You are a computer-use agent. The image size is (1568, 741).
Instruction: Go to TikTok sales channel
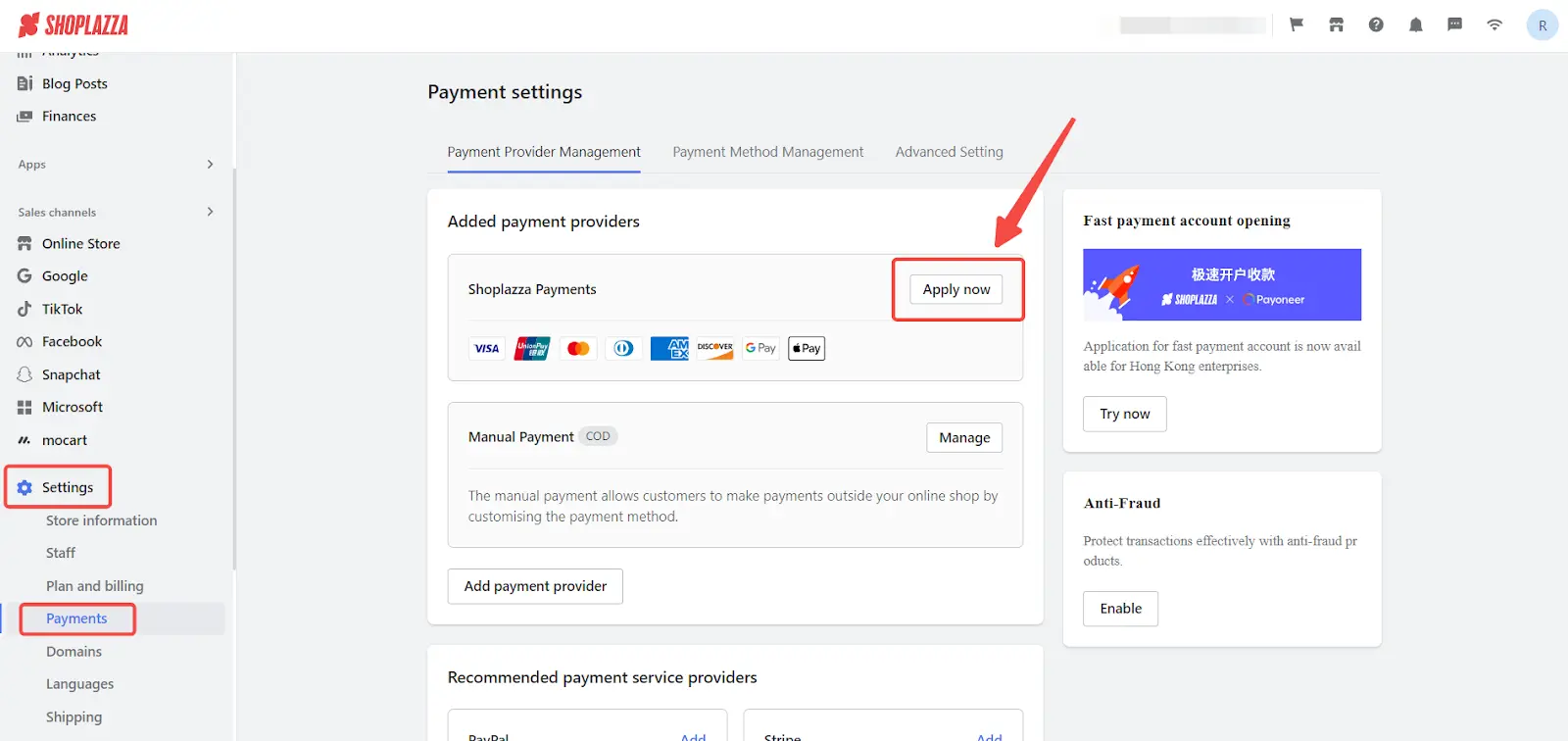tap(62, 309)
